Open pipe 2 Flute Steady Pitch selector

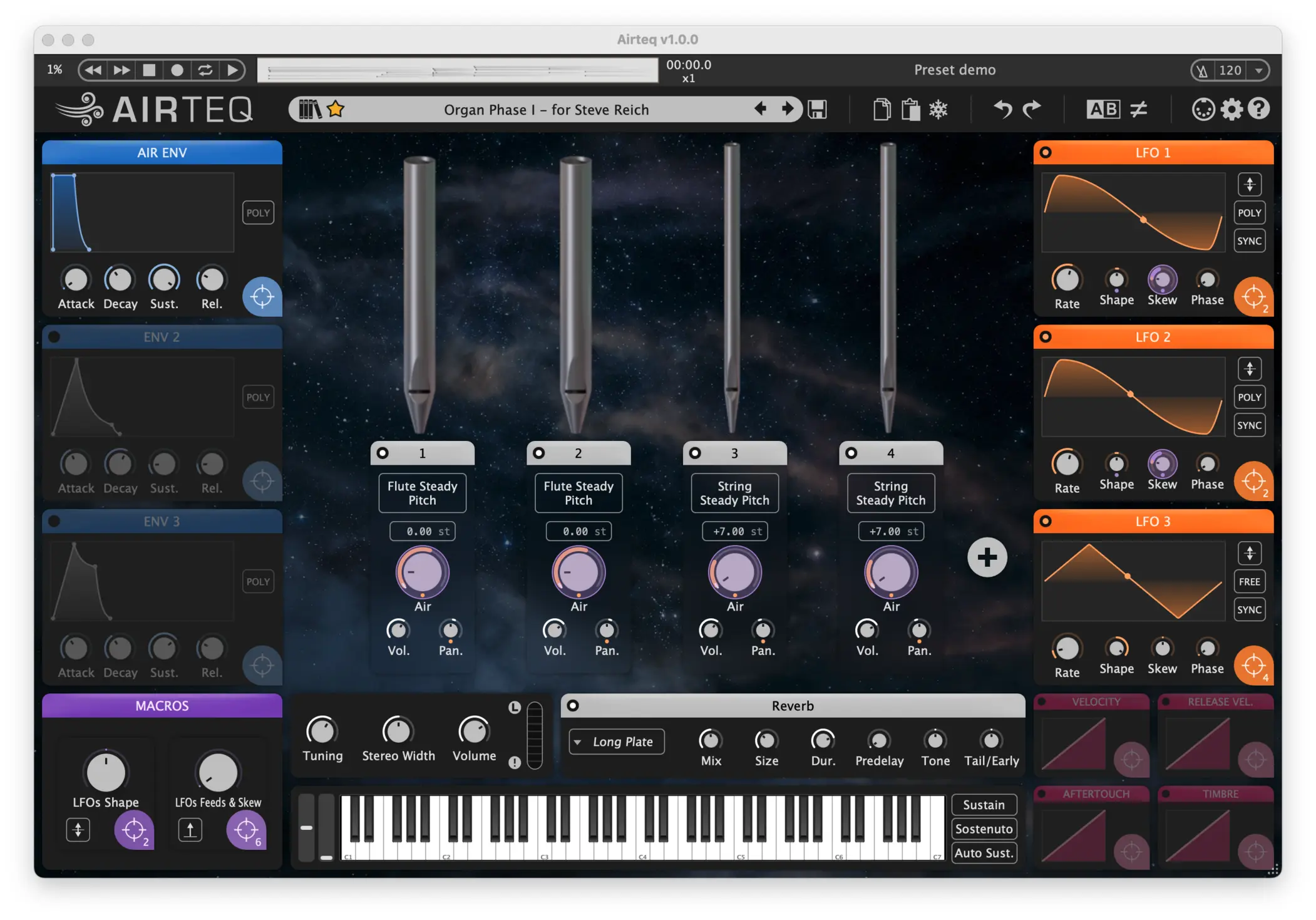[x=578, y=493]
